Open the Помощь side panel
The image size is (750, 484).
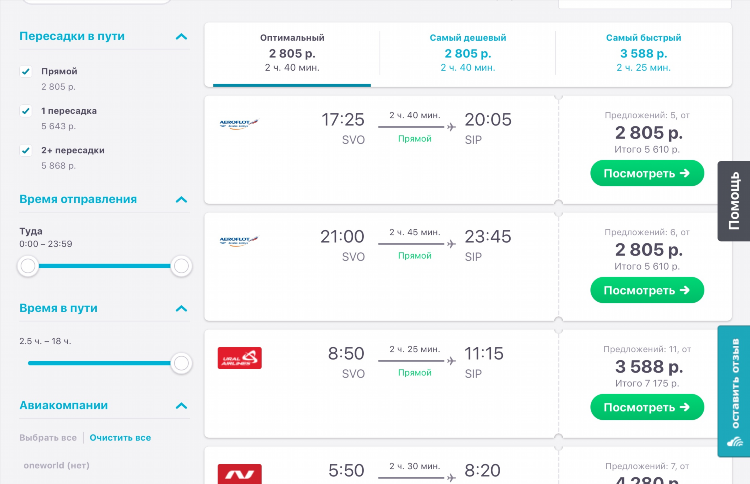point(734,201)
